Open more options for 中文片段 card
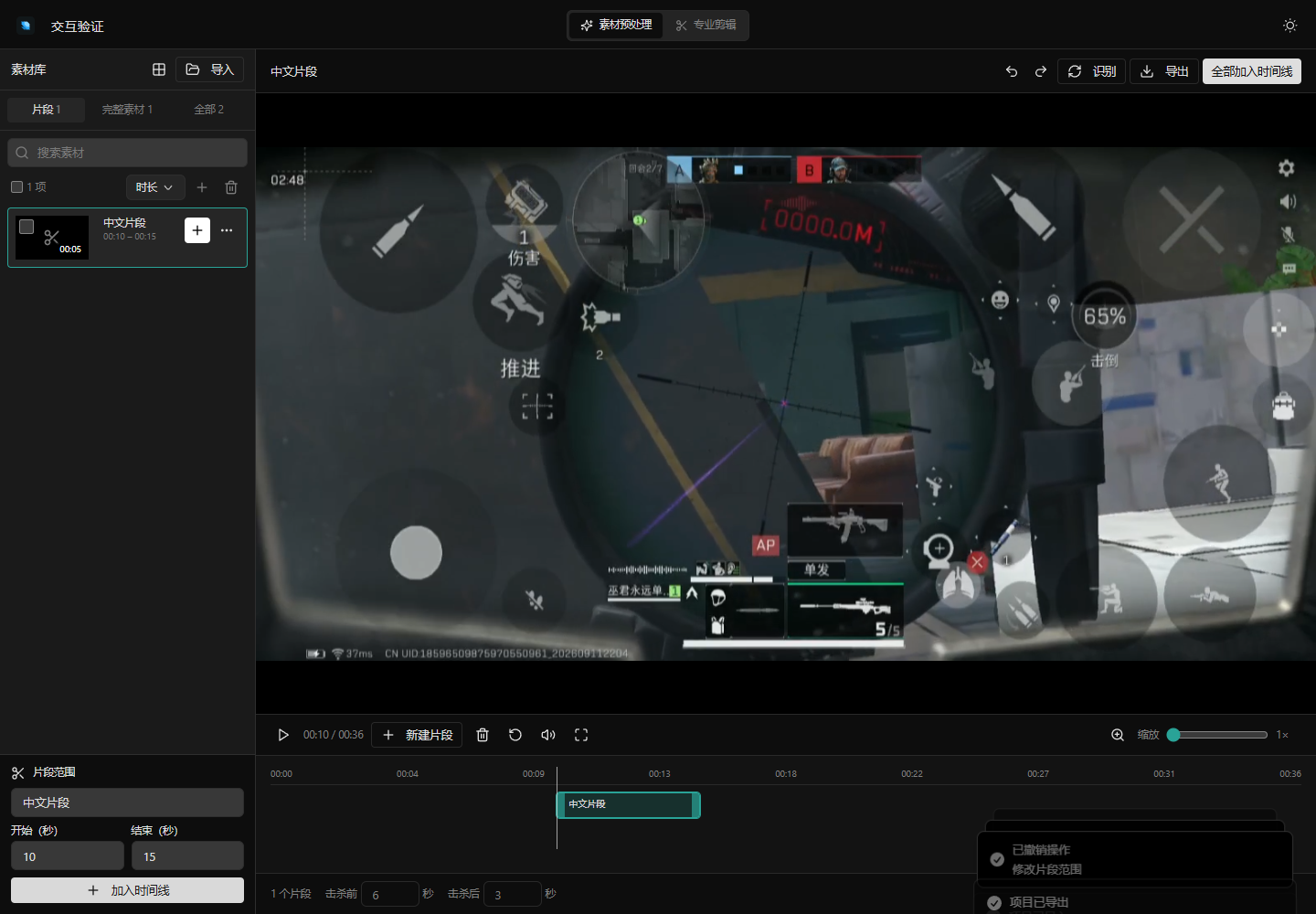1316x914 pixels. (227, 230)
